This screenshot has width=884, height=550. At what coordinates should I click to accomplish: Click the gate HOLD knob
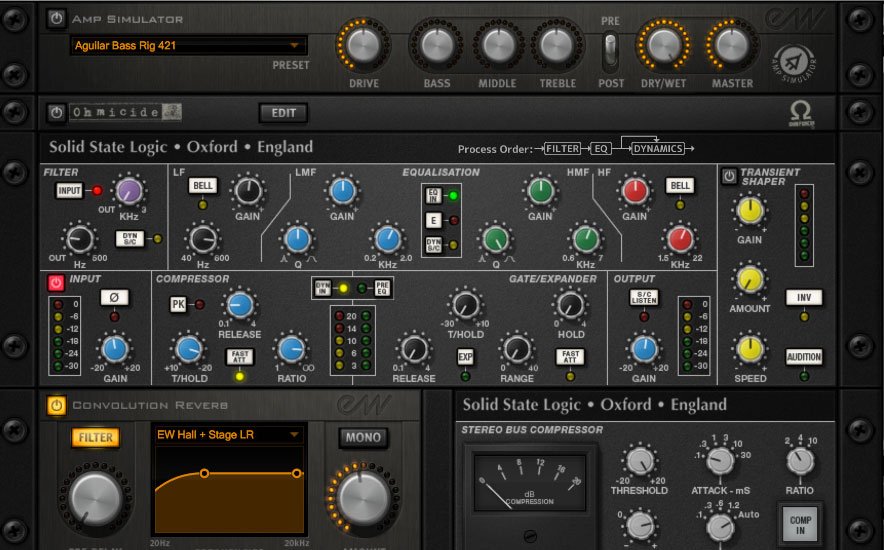[x=570, y=305]
